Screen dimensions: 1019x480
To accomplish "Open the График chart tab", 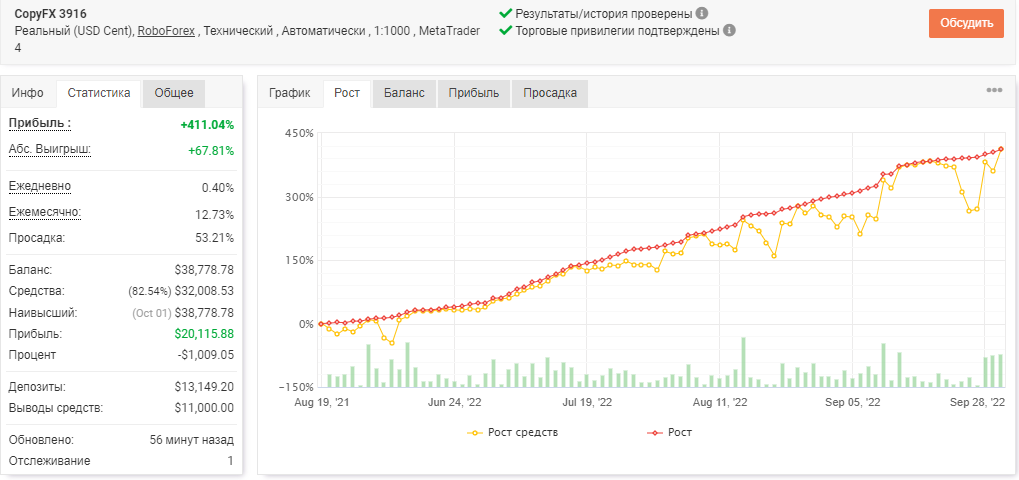I will tap(290, 93).
